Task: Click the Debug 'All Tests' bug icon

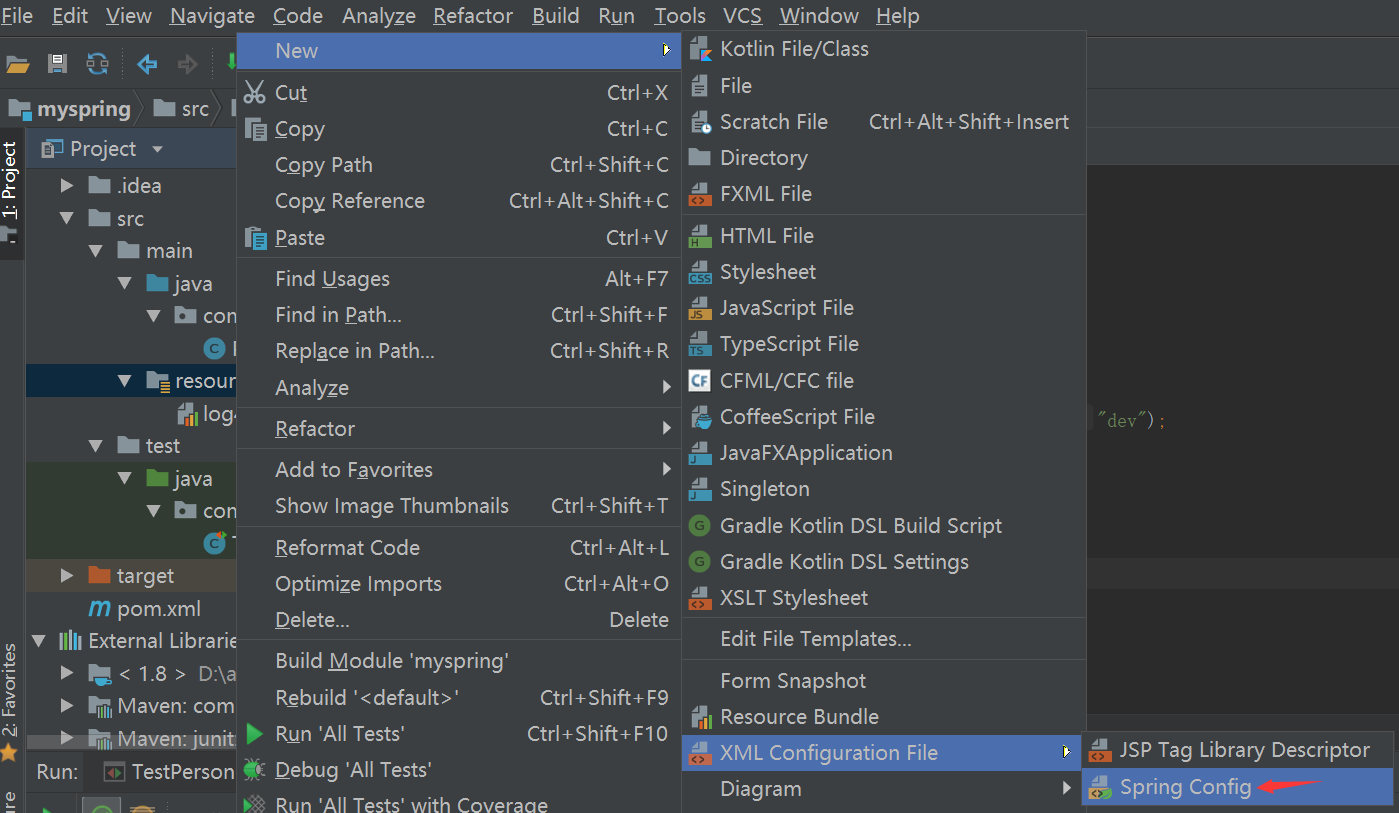Action: pyautogui.click(x=254, y=770)
